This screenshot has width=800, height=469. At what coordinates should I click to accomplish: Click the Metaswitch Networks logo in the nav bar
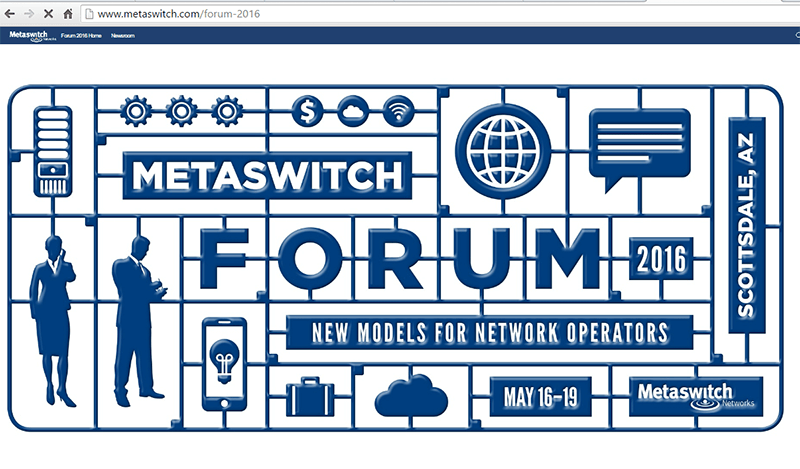[x=32, y=36]
